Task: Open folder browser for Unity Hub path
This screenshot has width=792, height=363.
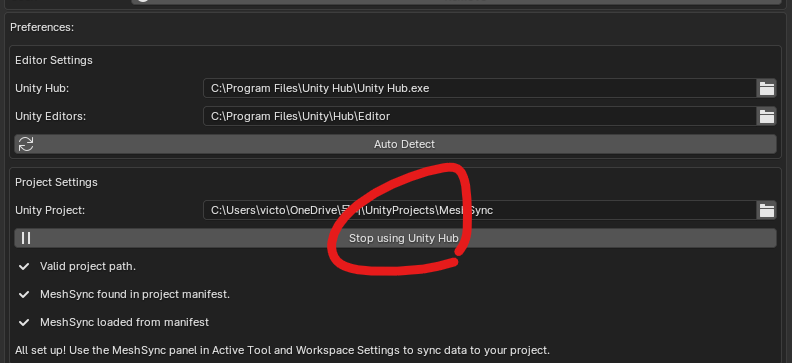Action: [x=767, y=88]
